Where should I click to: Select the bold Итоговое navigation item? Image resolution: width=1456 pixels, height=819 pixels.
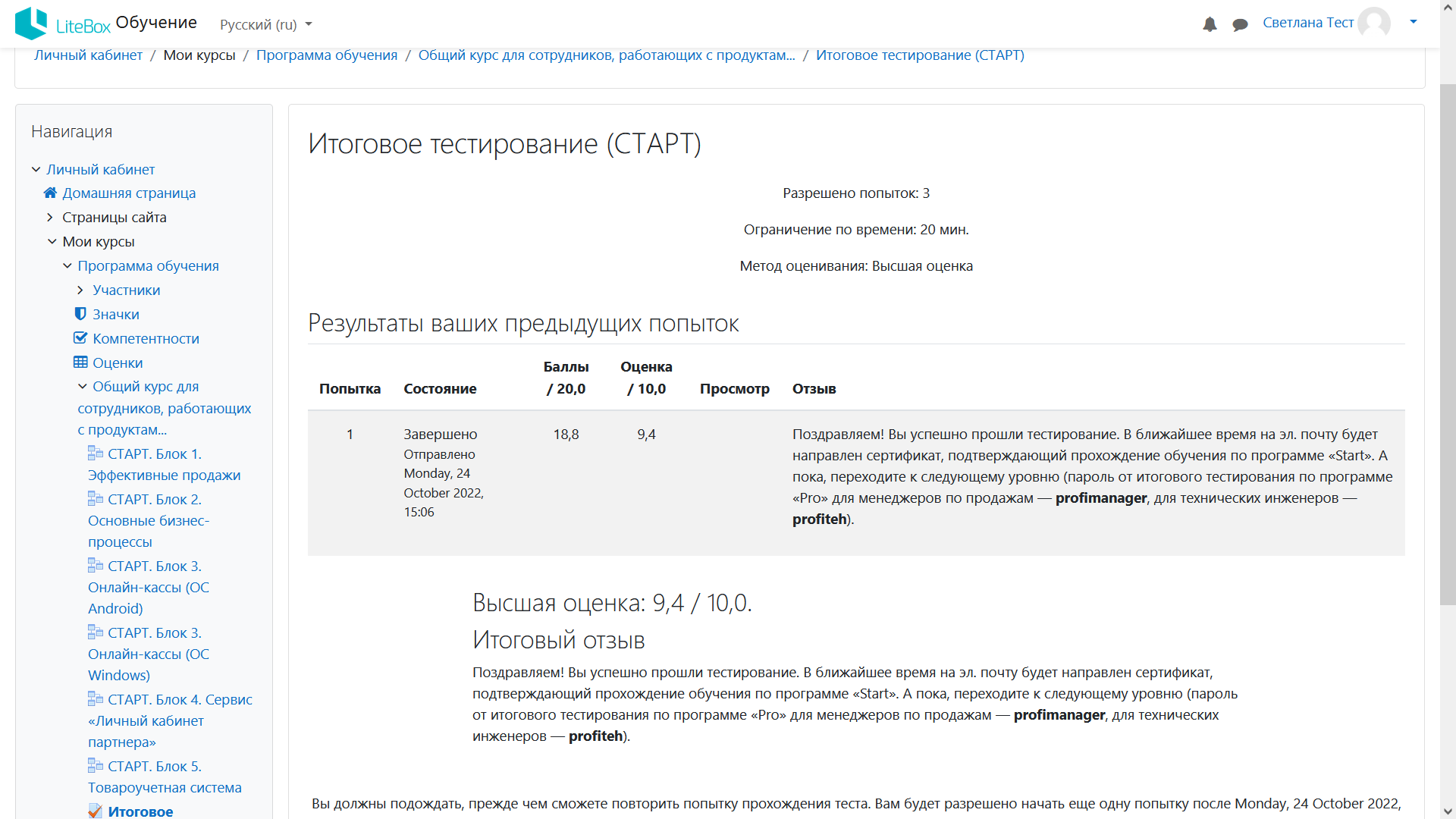coord(140,811)
